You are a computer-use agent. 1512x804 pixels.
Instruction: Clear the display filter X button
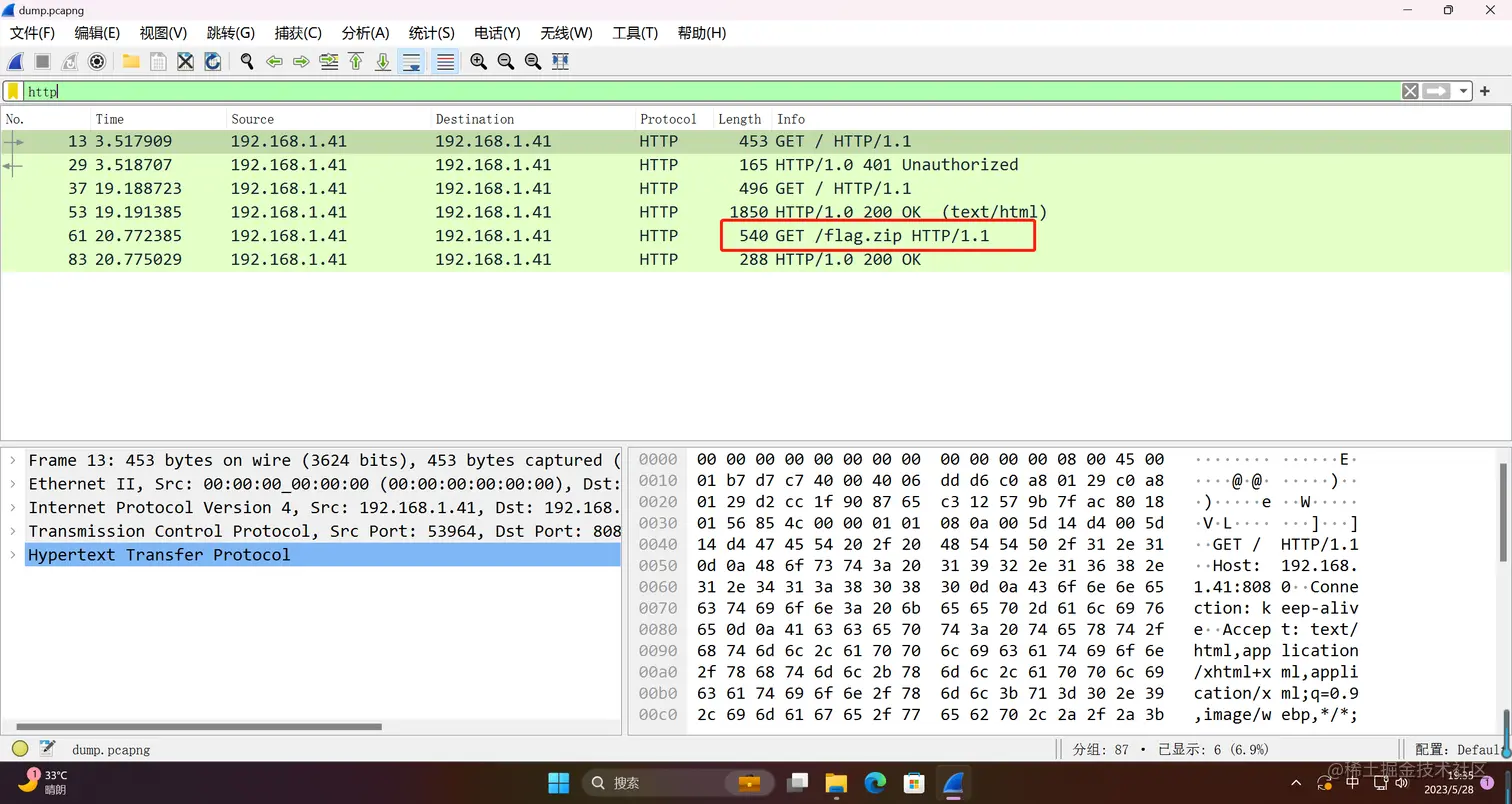point(1410,91)
